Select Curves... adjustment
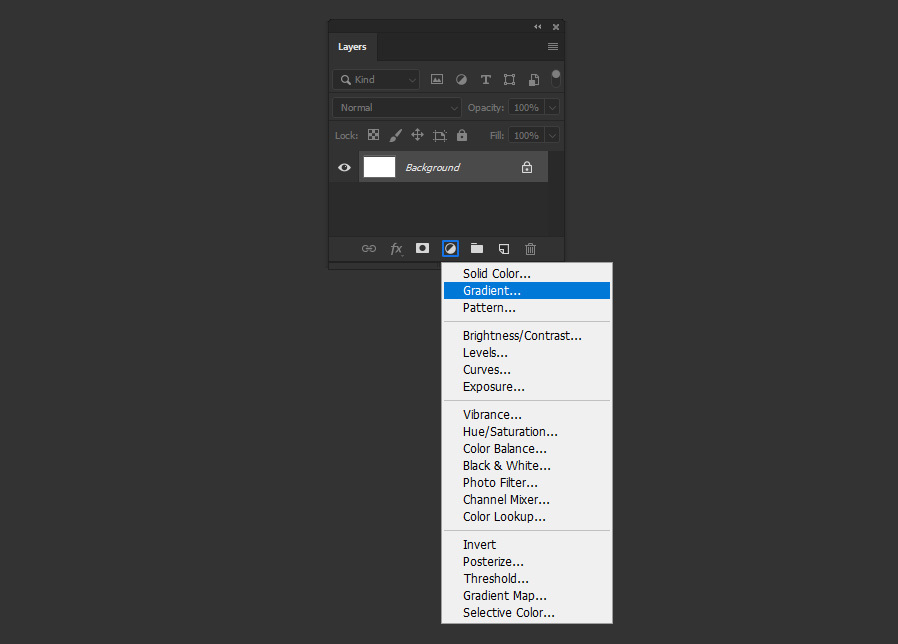The height and width of the screenshot is (644, 898). 527,370
